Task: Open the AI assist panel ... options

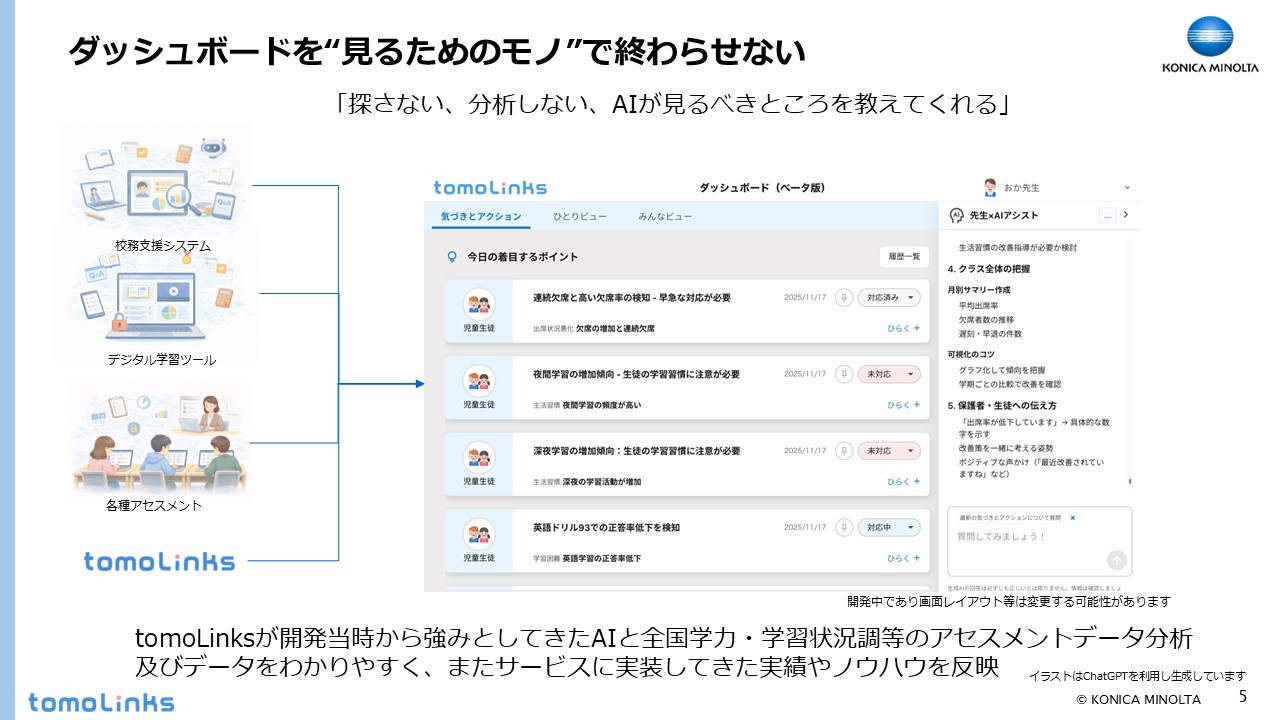Action: coord(1107,215)
